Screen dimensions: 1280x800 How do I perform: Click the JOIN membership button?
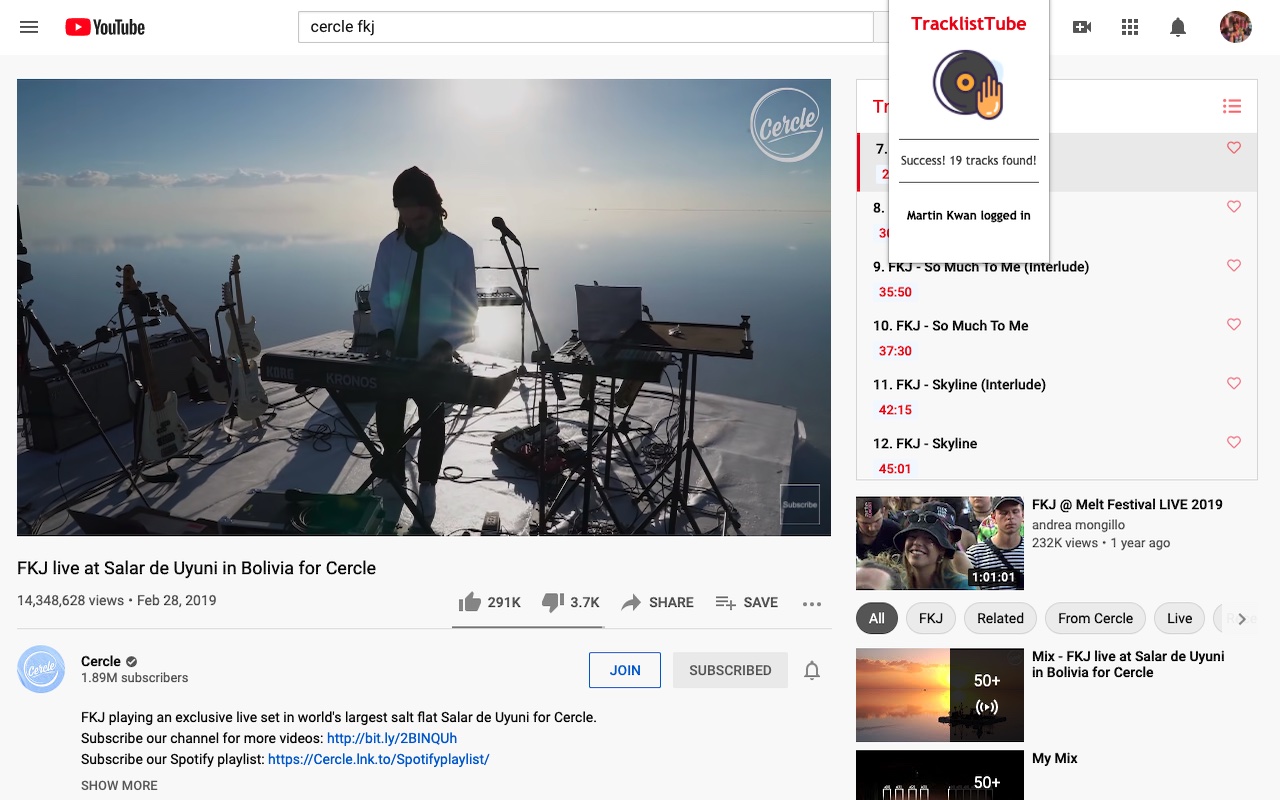pos(625,670)
